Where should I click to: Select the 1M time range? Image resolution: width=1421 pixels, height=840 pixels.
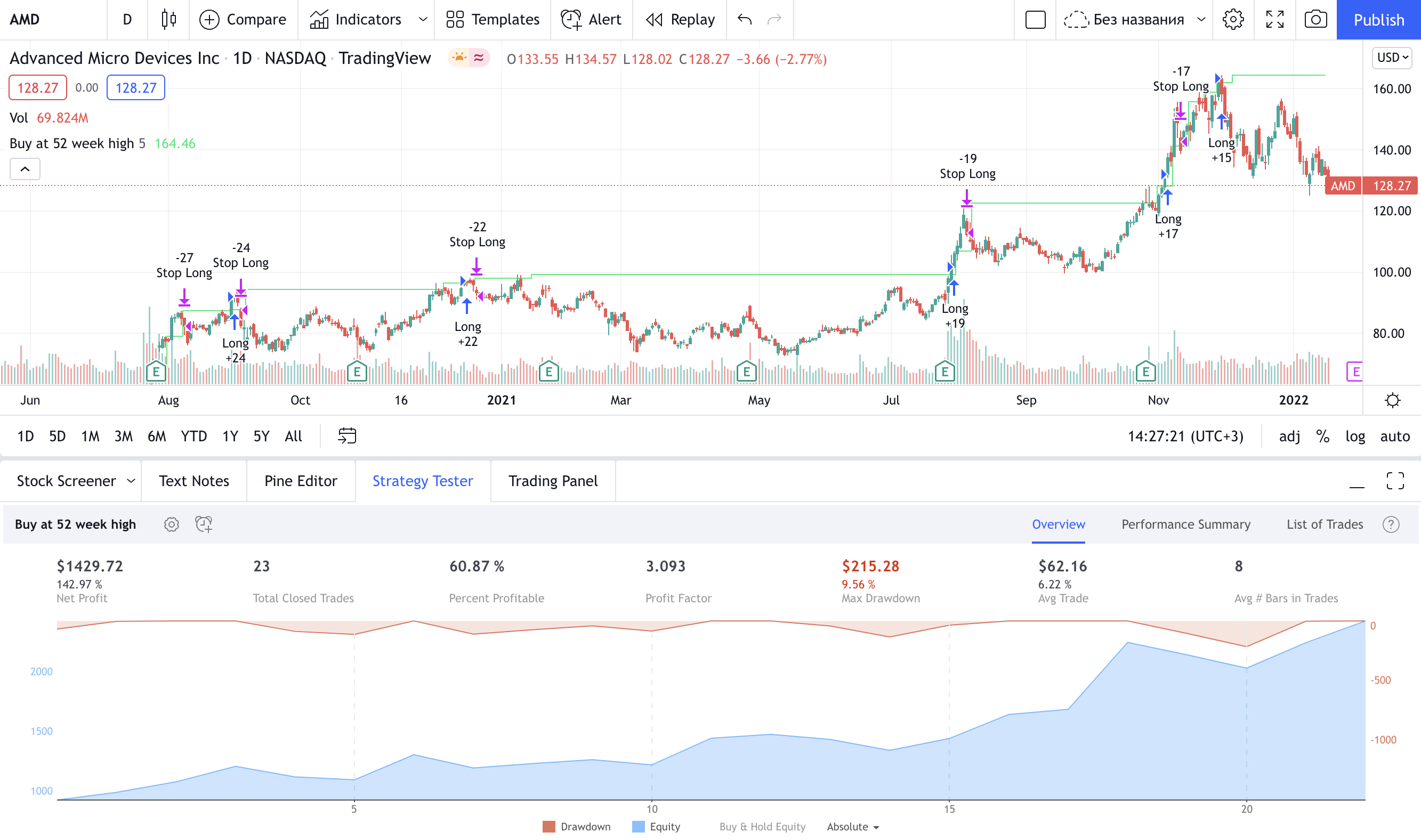90,437
